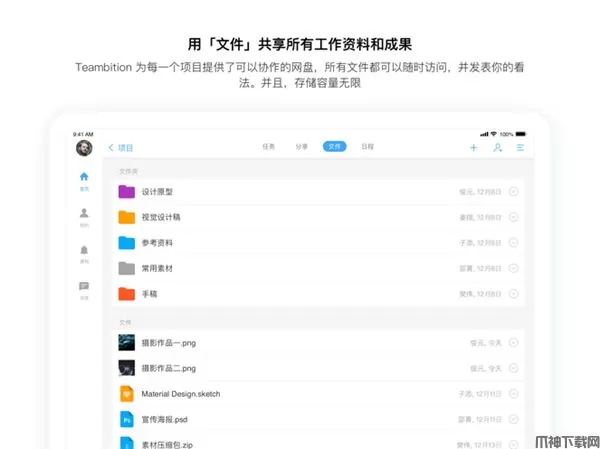Click the 9:41 AM status bar clock
Viewport: 600px width, 449px height.
point(83,134)
